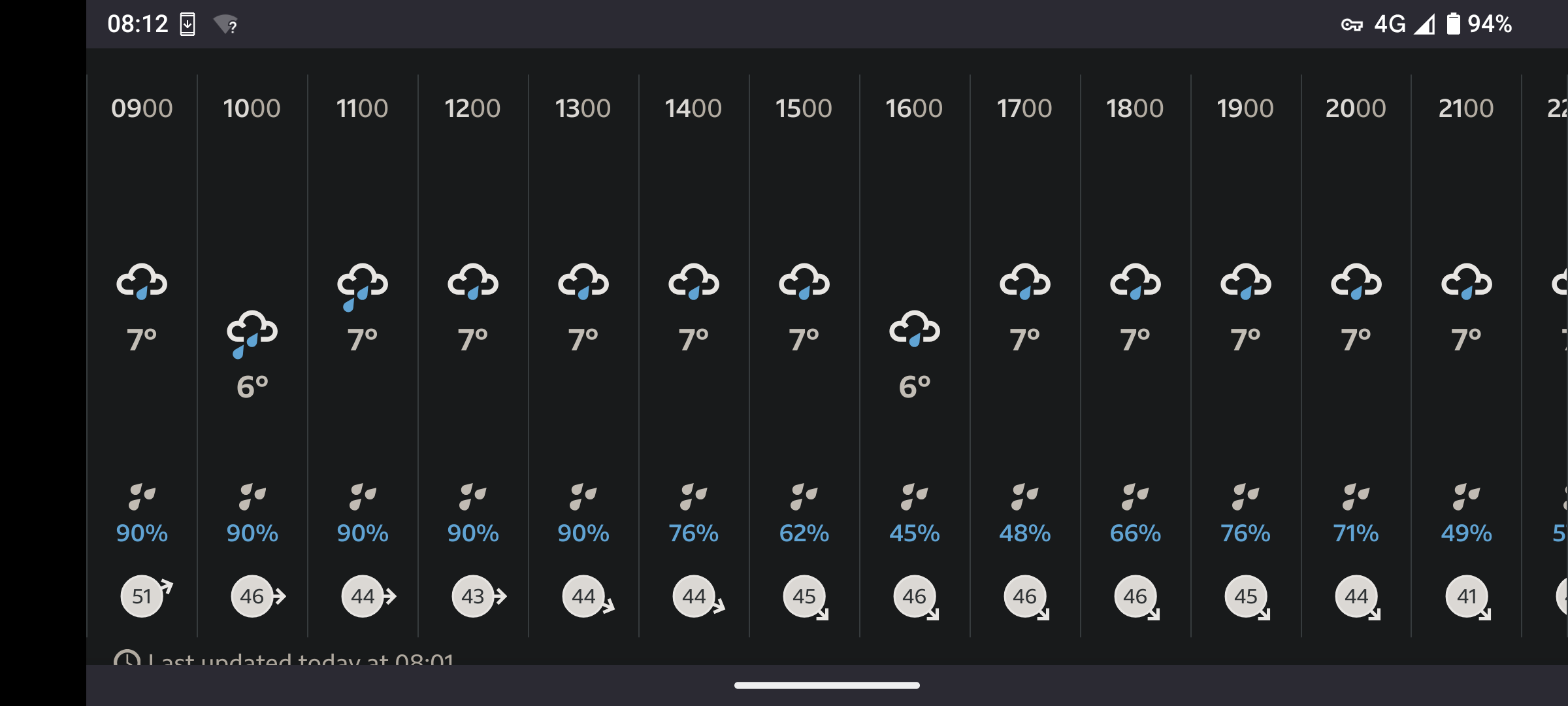Tap the home gesture bar
This screenshot has width=1568, height=706.
(x=826, y=685)
